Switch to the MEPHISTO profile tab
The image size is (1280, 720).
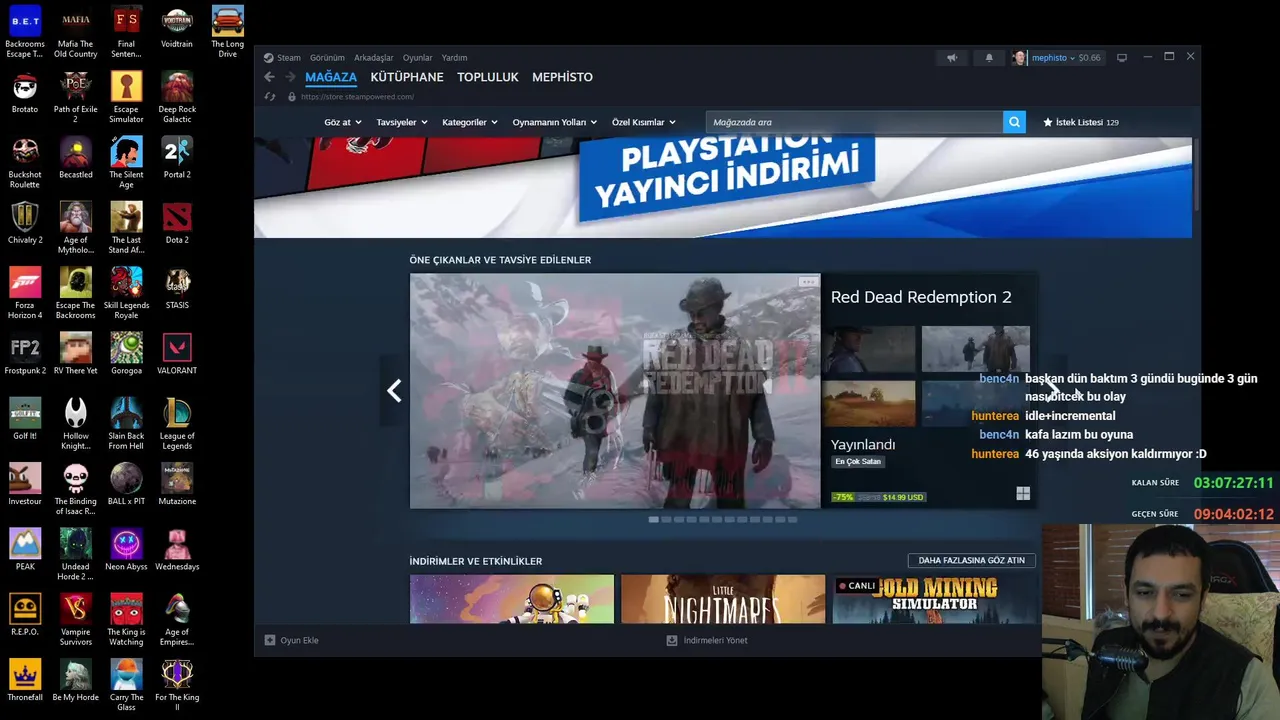click(562, 77)
